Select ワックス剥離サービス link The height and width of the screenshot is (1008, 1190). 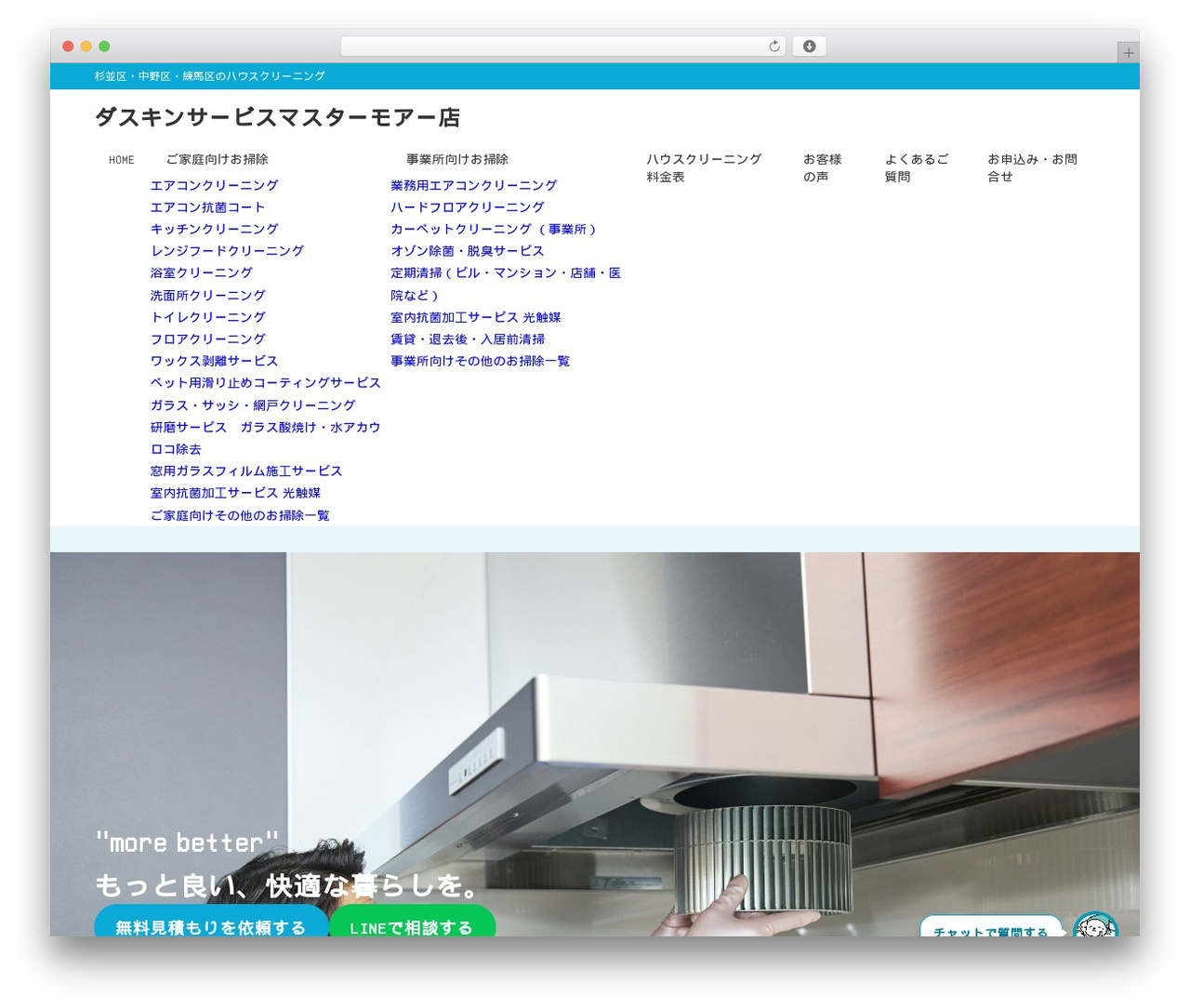coord(214,361)
